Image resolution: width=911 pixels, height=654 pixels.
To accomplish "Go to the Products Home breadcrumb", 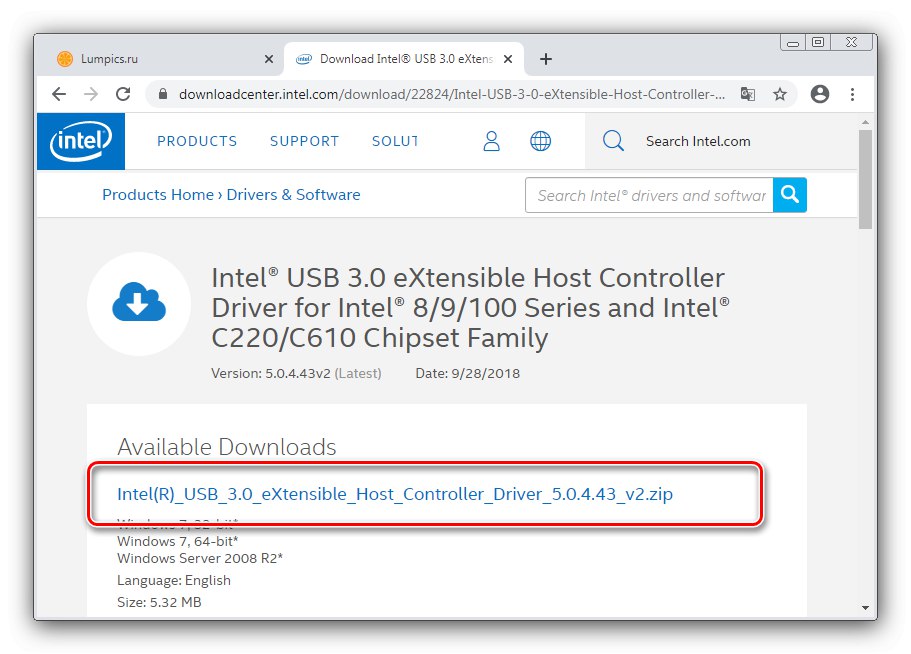I will pyautogui.click(x=158, y=195).
